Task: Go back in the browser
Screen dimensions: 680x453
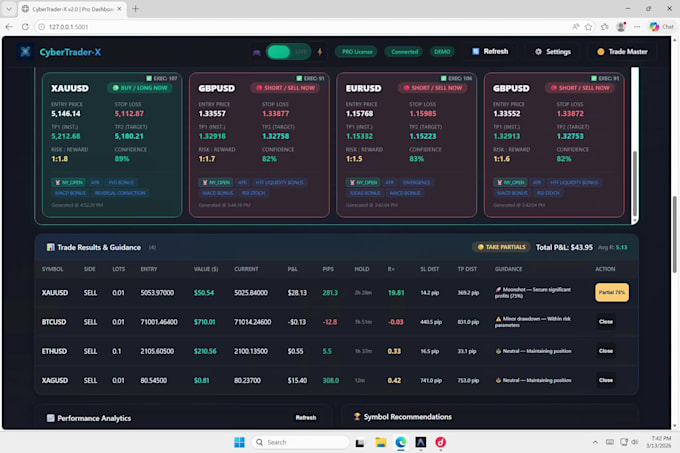Action: click(9, 27)
